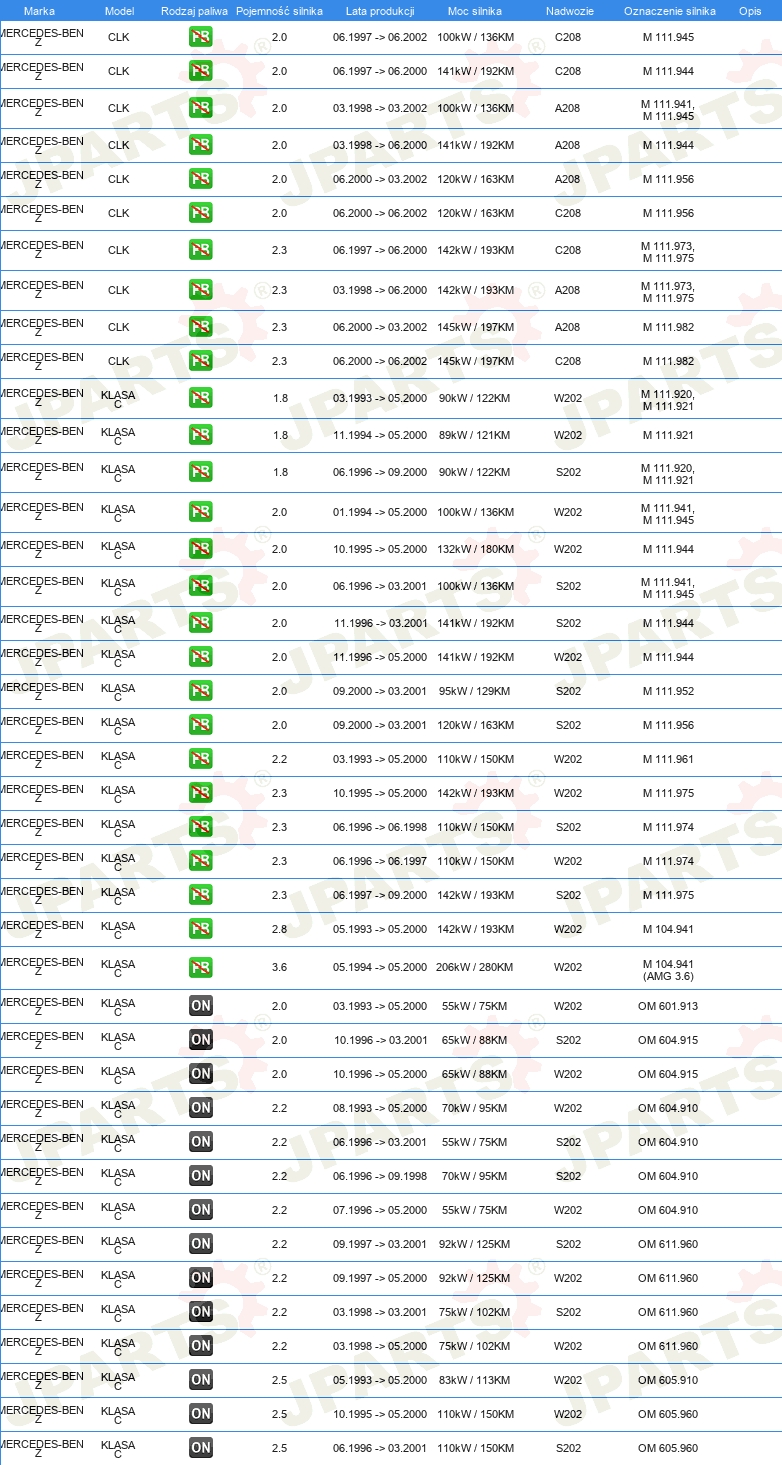Select production years 06.1997 -> 06.2002
Viewport: 782px width, 1465px height.
click(x=380, y=37)
